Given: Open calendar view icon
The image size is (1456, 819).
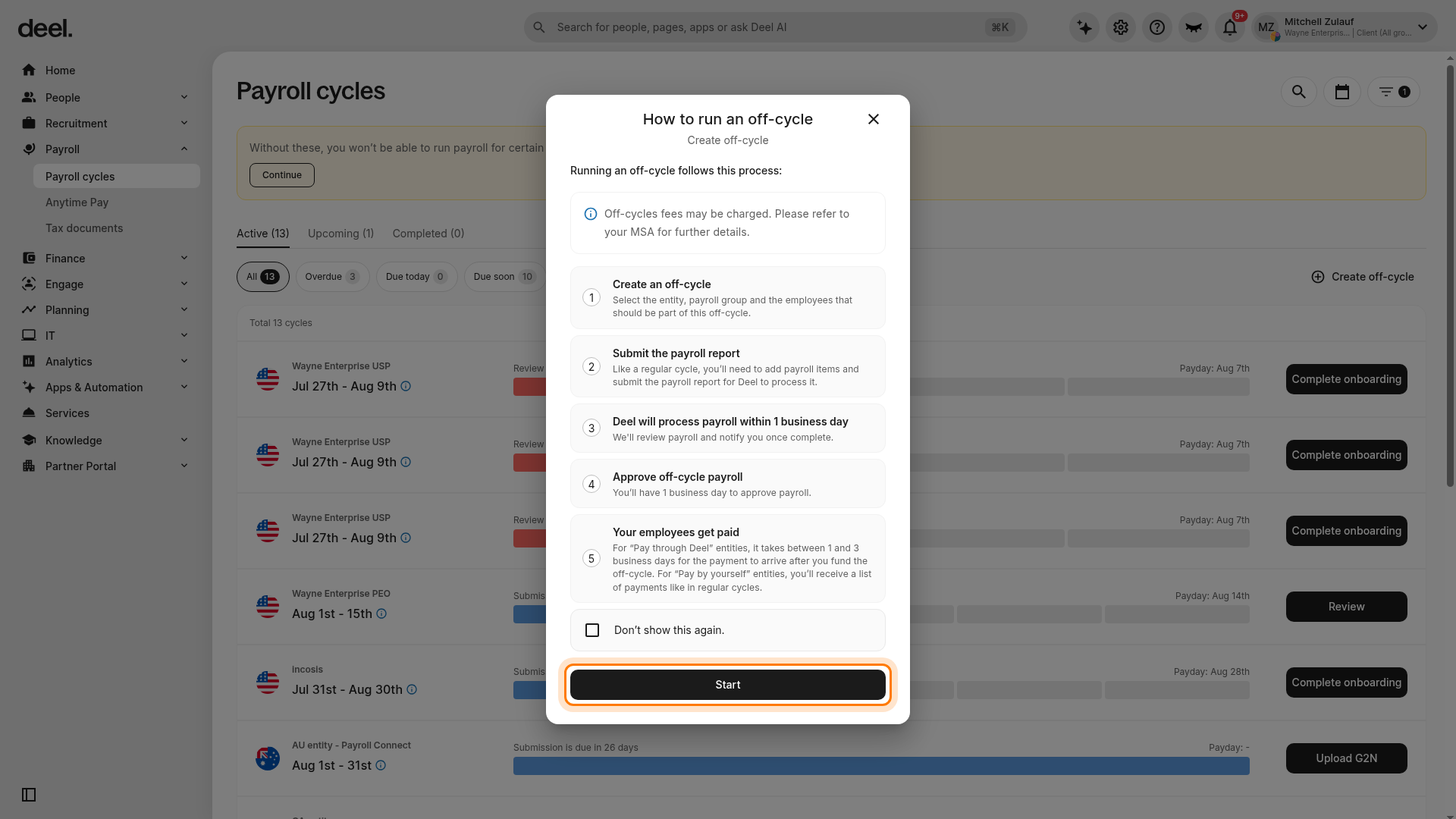Looking at the screenshot, I should click(1342, 92).
